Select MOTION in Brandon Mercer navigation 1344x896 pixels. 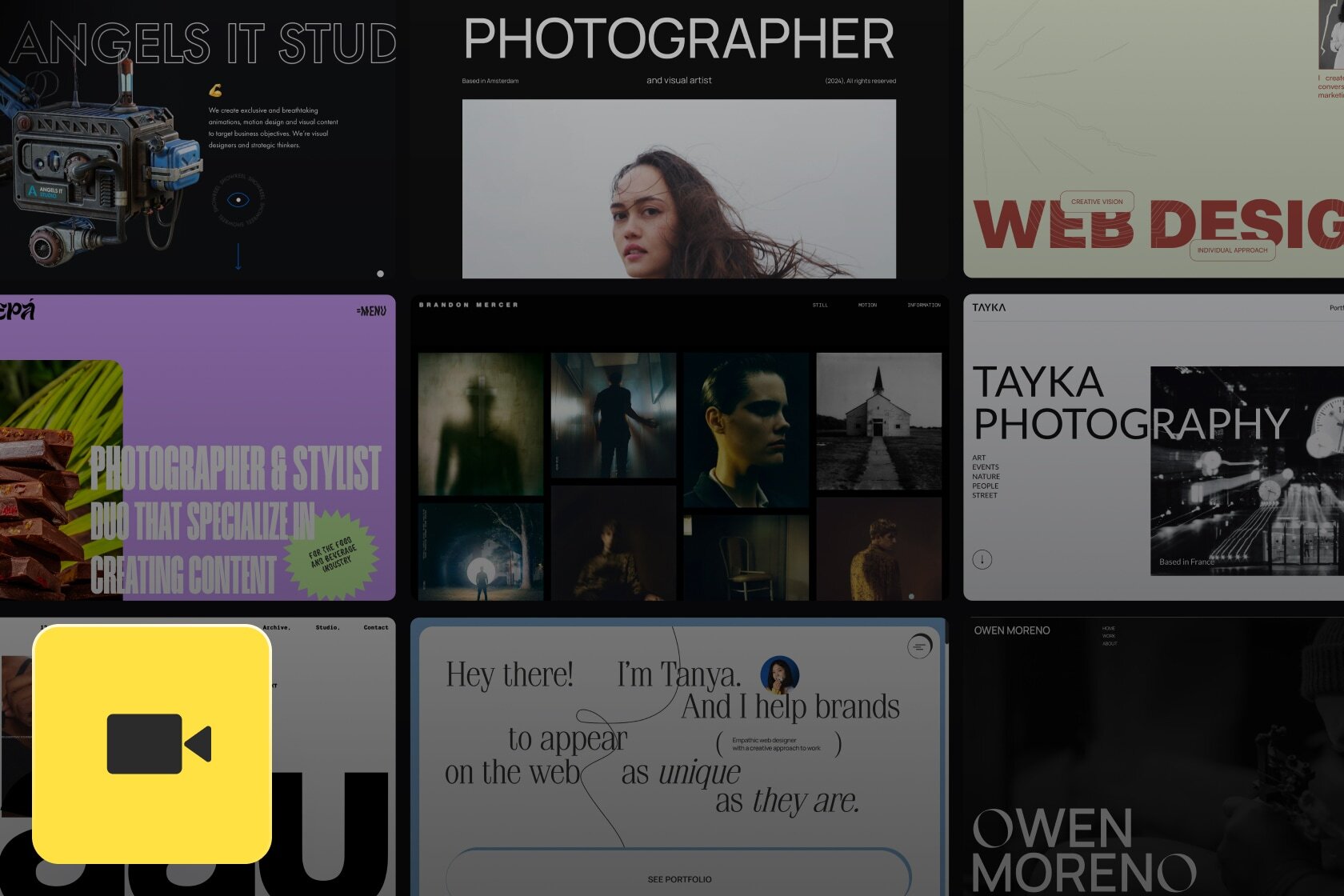tap(867, 305)
